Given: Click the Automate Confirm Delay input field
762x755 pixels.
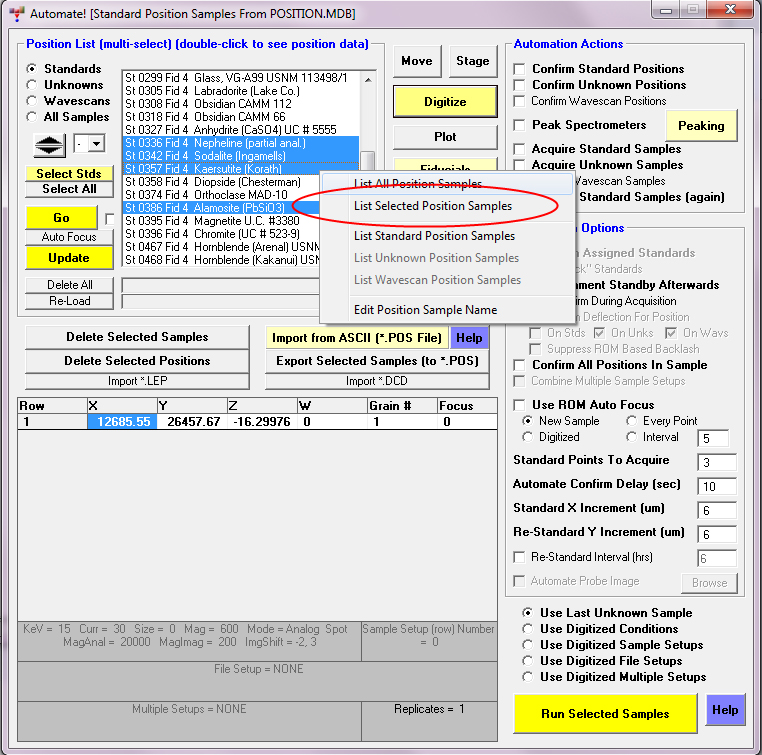Looking at the screenshot, I should point(717,486).
